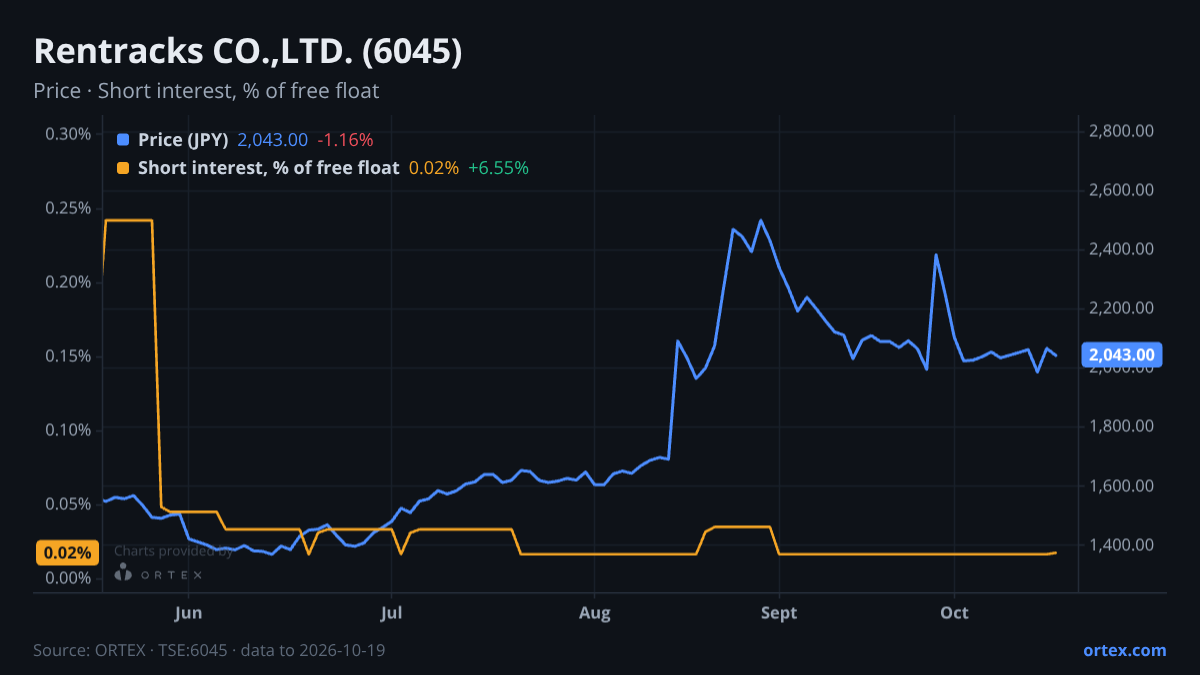
Task: Click the Charts provided by caption
Action: [x=173, y=551]
